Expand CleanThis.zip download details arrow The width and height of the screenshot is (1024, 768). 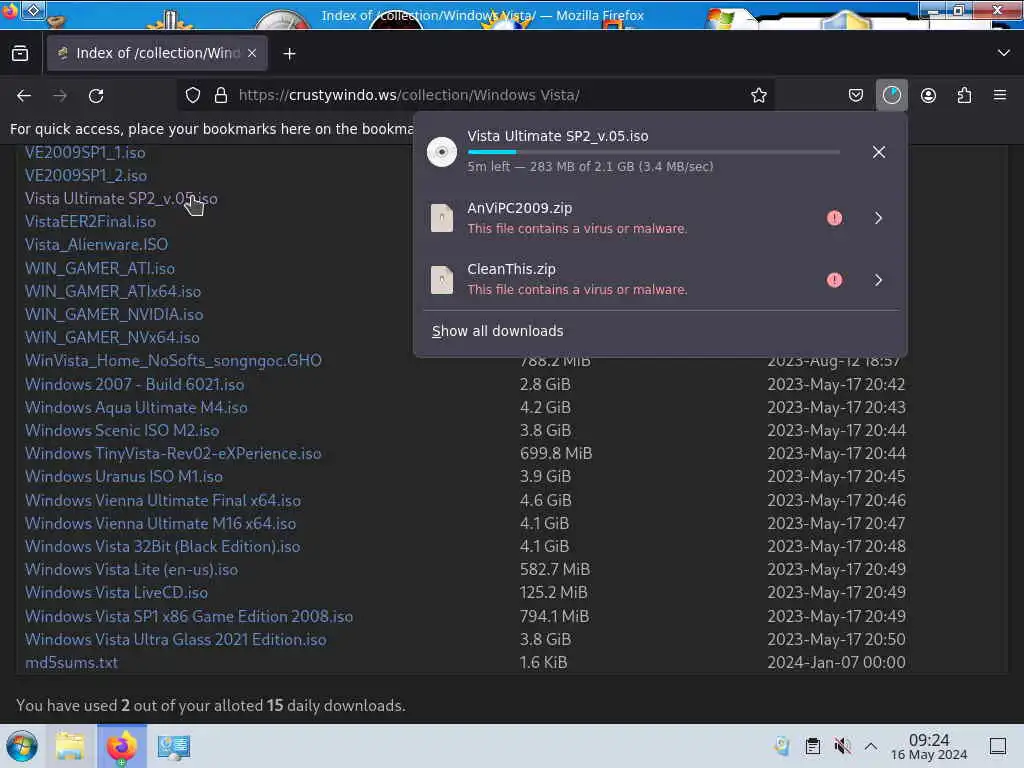pos(878,280)
